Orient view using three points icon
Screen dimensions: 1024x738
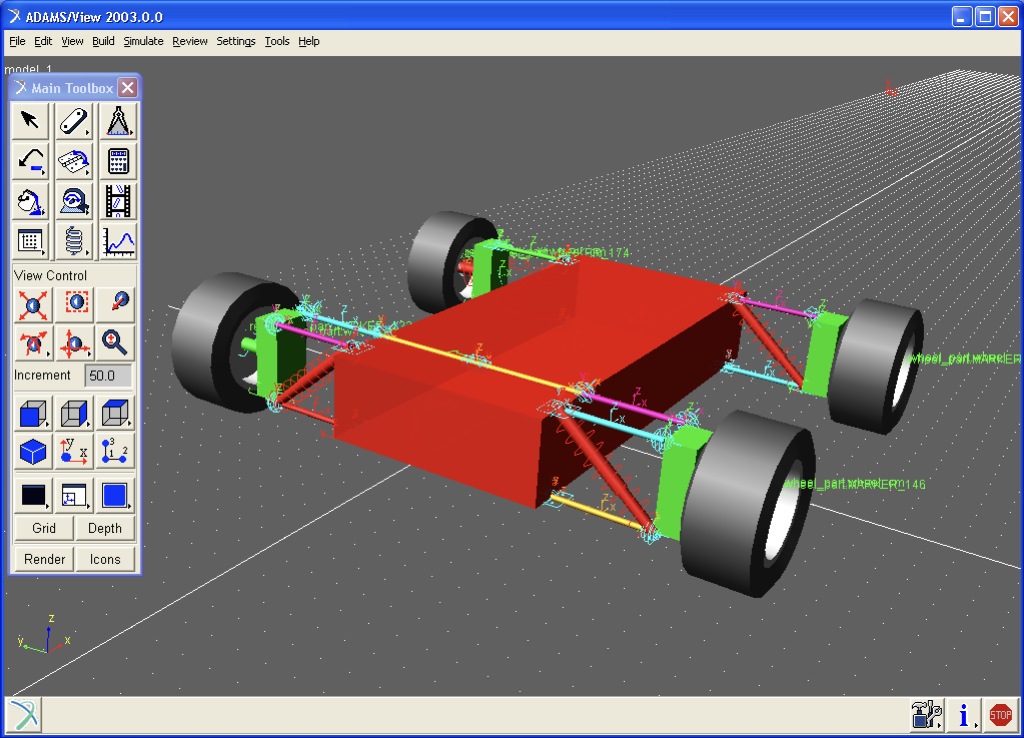(x=115, y=452)
